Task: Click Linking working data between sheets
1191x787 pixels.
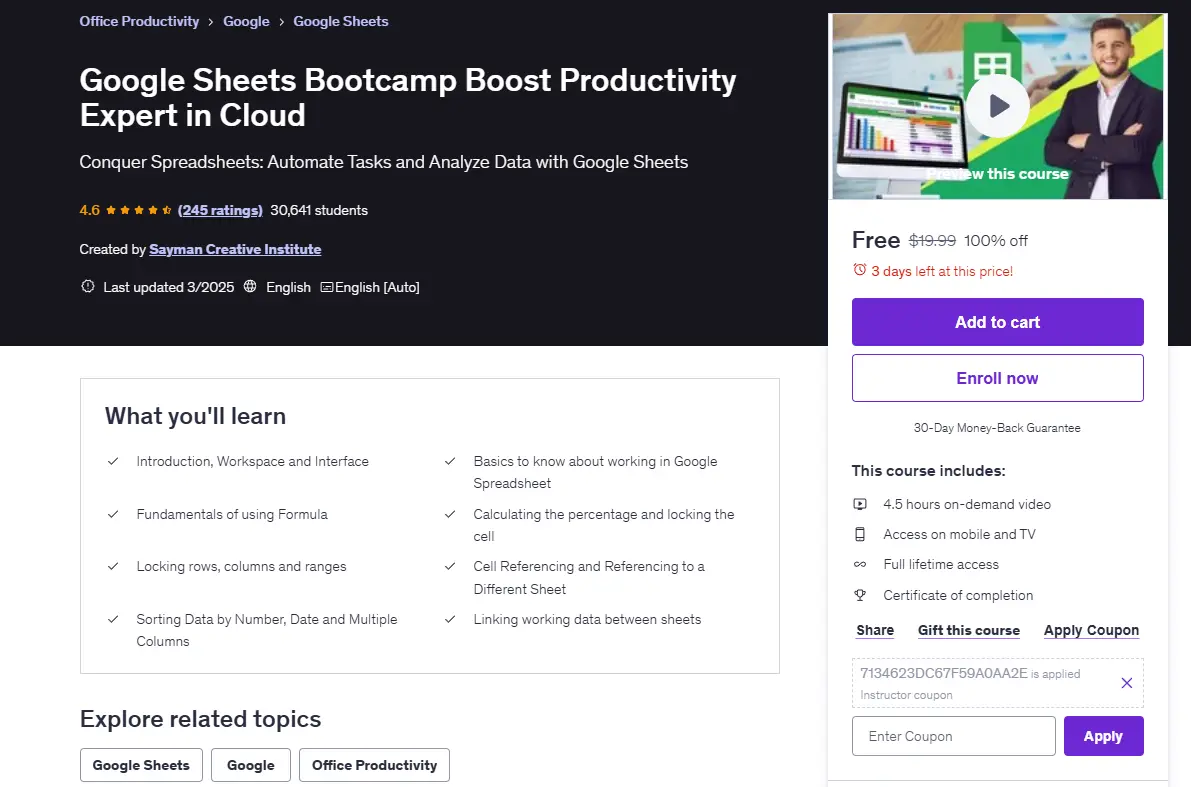Action: [587, 619]
